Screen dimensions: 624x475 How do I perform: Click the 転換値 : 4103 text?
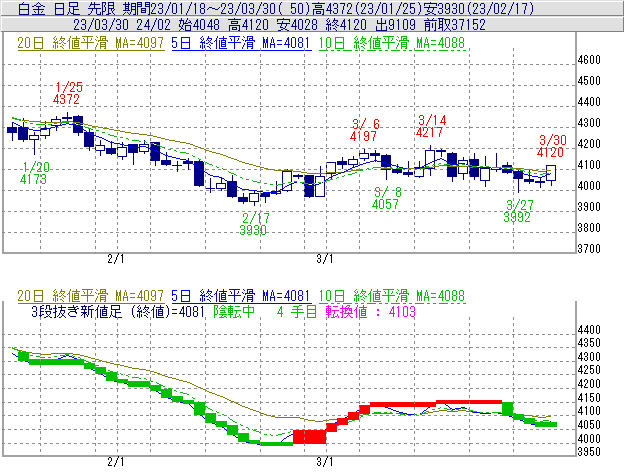[370, 311]
